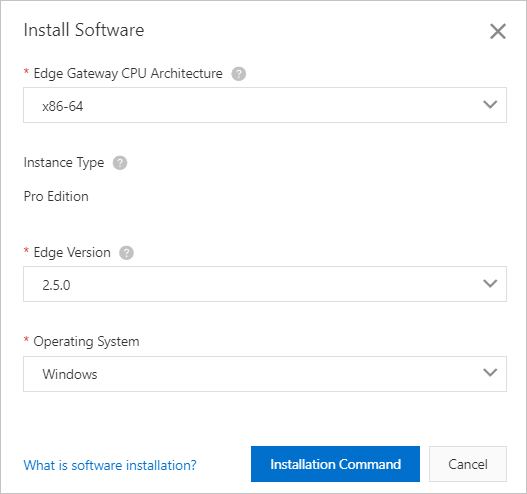Select the Pro Edition text
527x494 pixels.
[x=56, y=196]
